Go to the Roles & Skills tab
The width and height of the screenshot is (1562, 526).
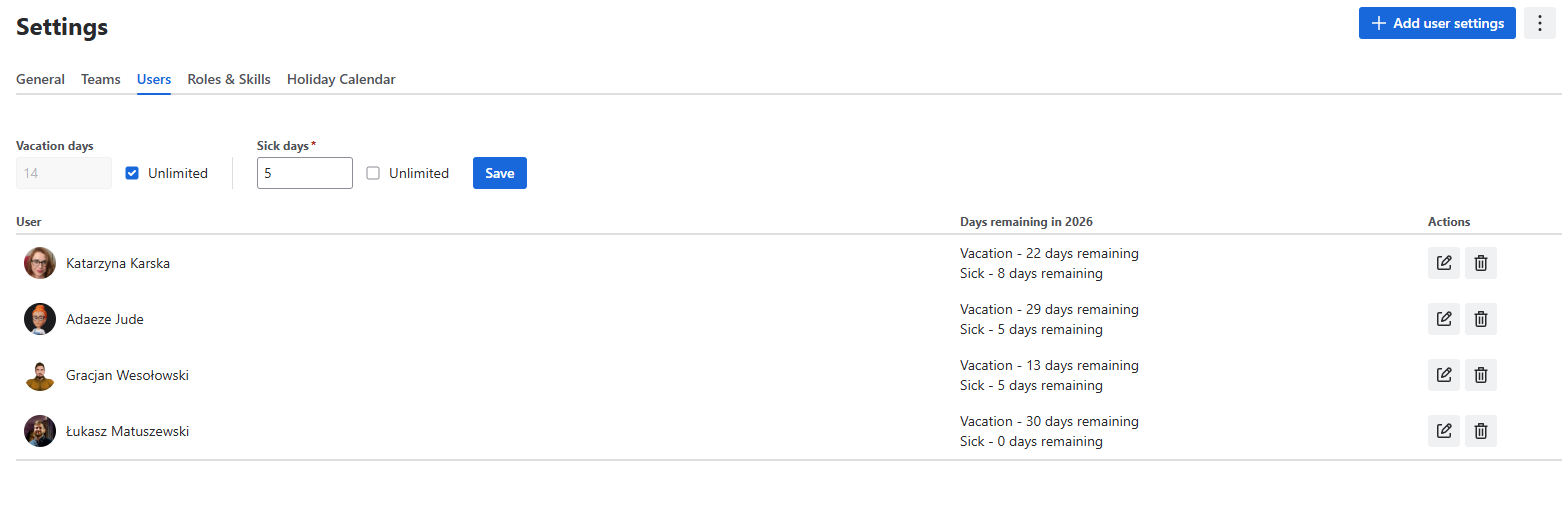pyautogui.click(x=229, y=79)
